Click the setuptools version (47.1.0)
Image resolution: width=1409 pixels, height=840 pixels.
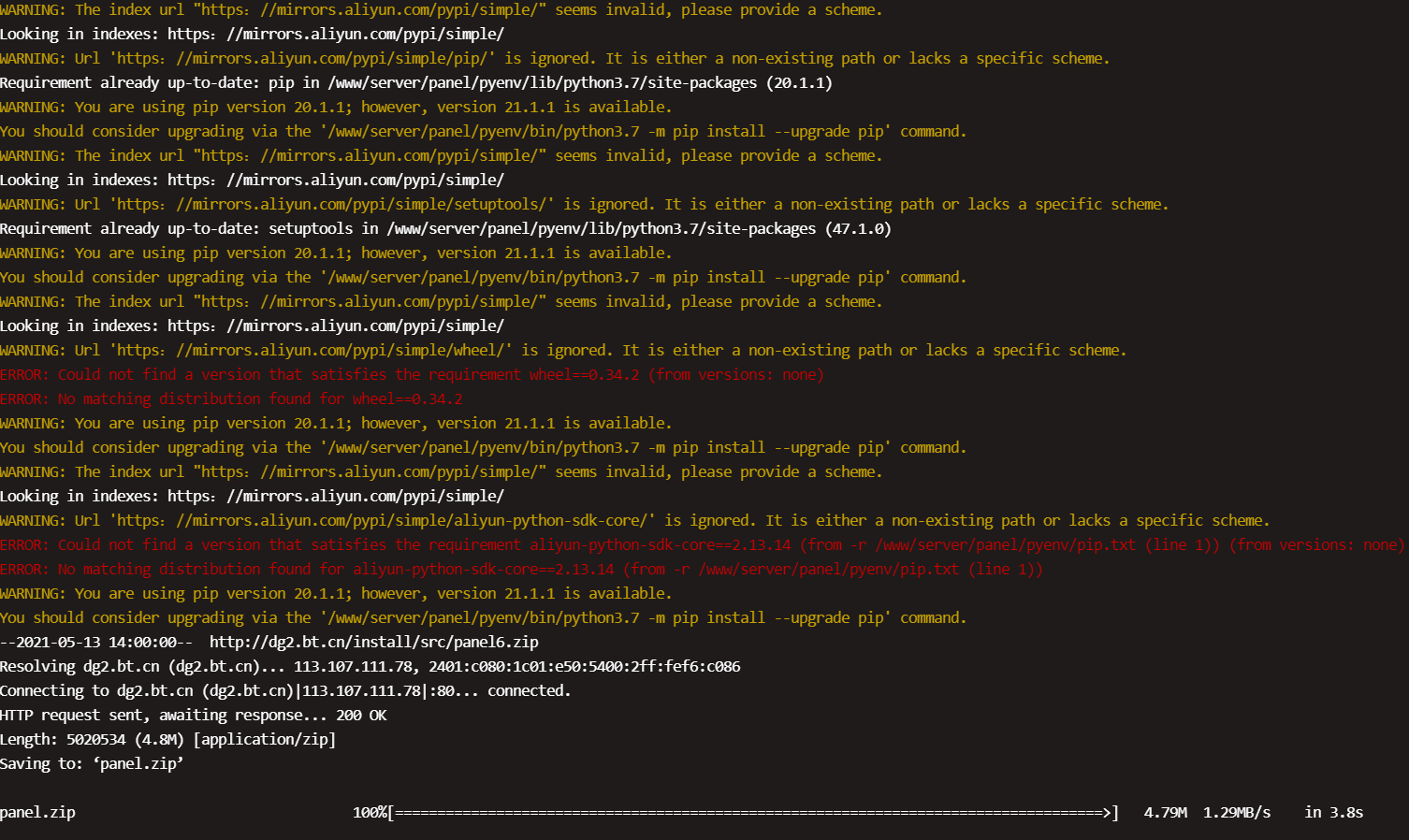coord(858,228)
